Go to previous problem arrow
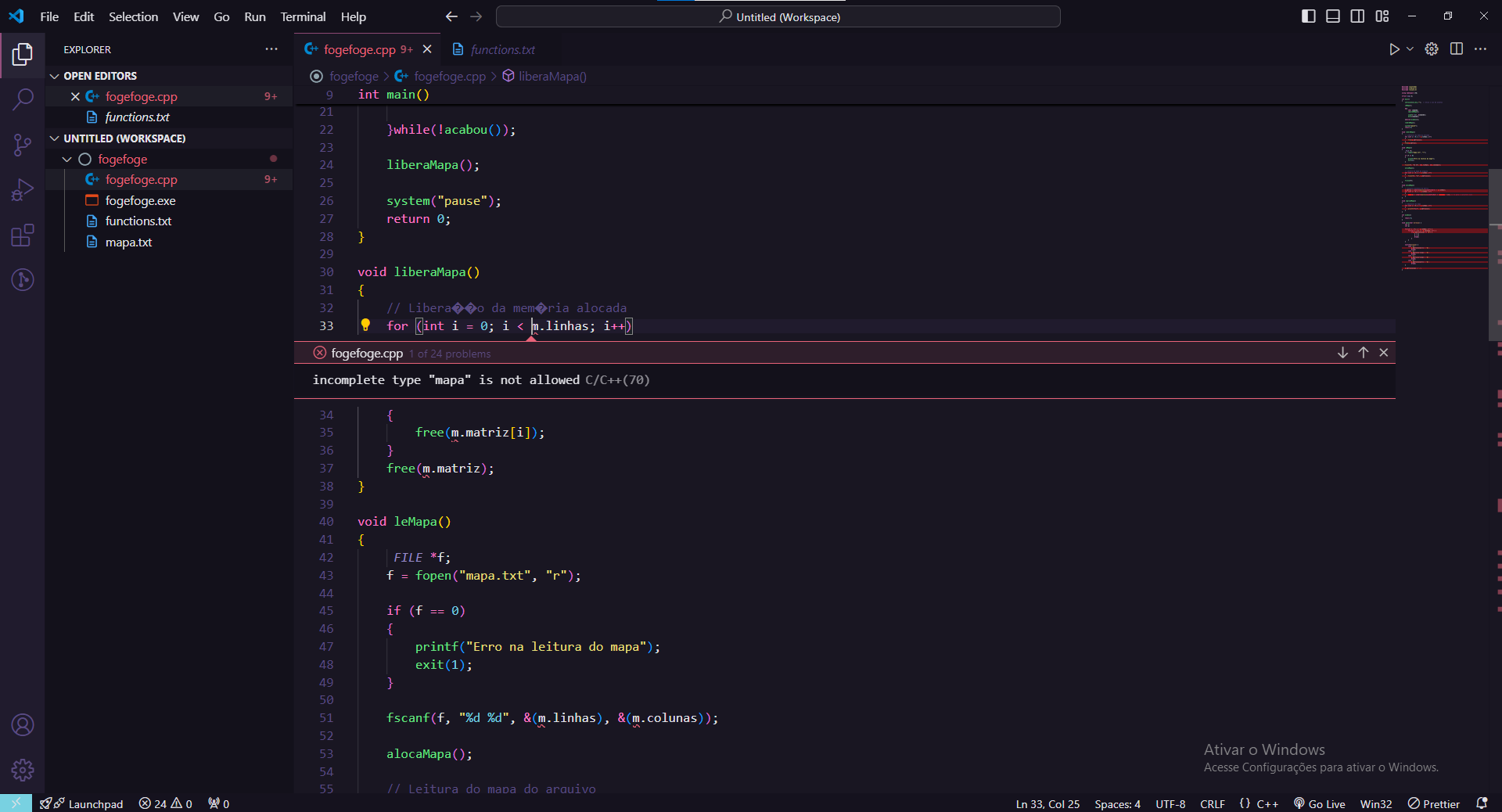Screen dimensions: 1502x812 tap(1364, 353)
